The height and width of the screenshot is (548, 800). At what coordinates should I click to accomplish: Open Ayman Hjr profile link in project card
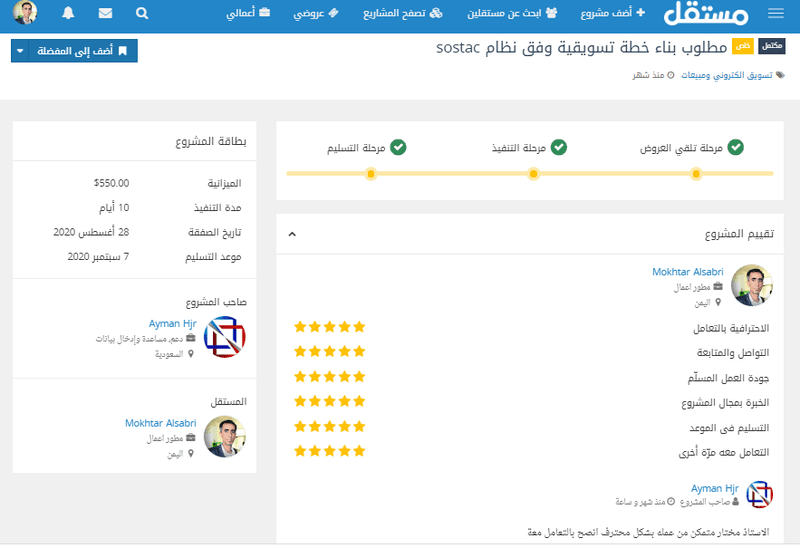pos(172,324)
